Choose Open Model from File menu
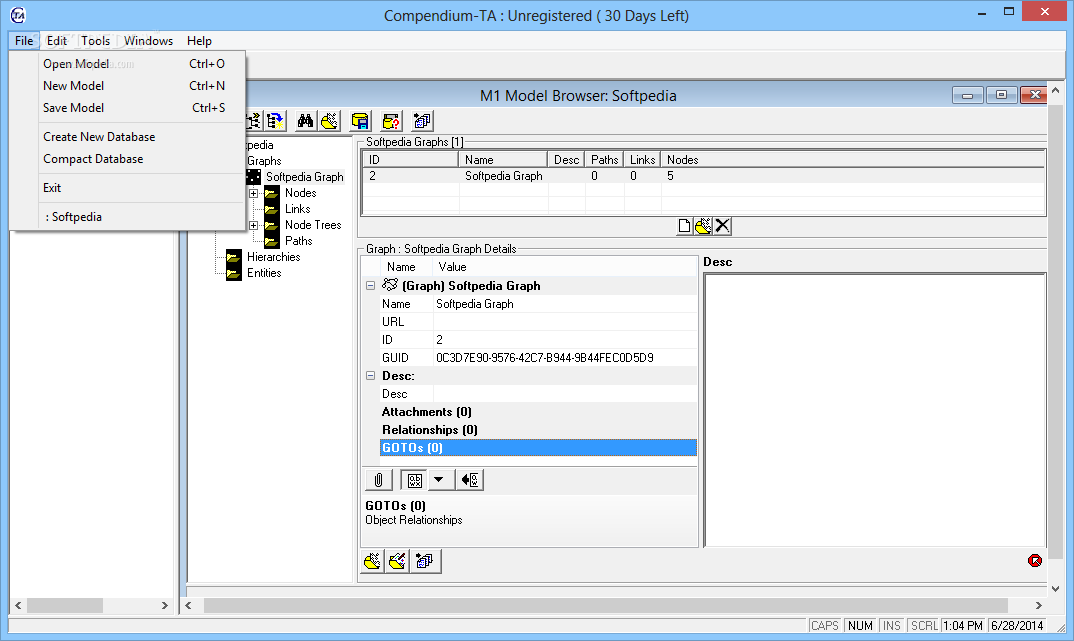The image size is (1074, 641). (128, 64)
